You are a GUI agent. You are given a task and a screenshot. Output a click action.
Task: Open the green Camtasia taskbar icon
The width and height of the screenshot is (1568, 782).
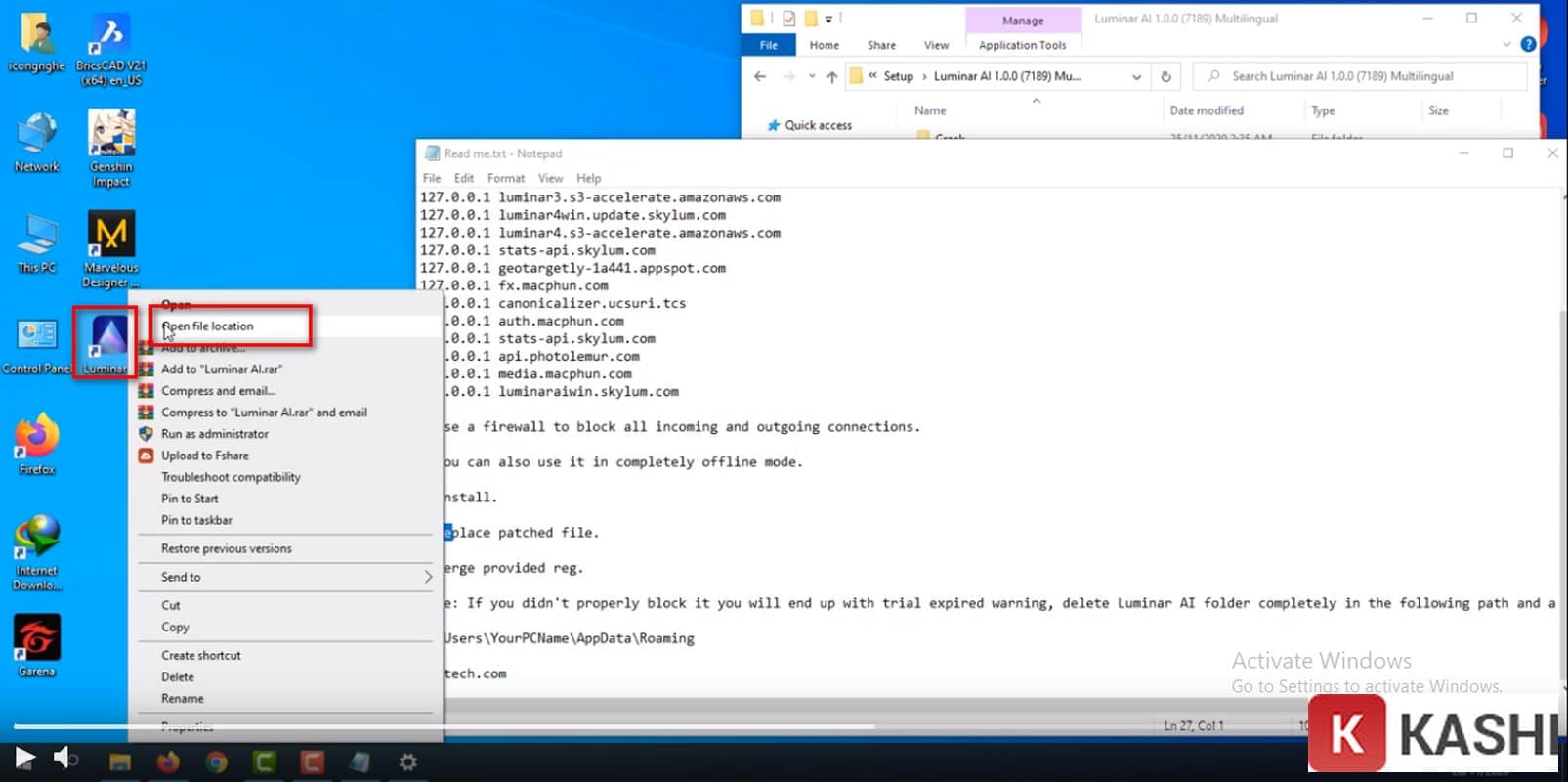264,761
